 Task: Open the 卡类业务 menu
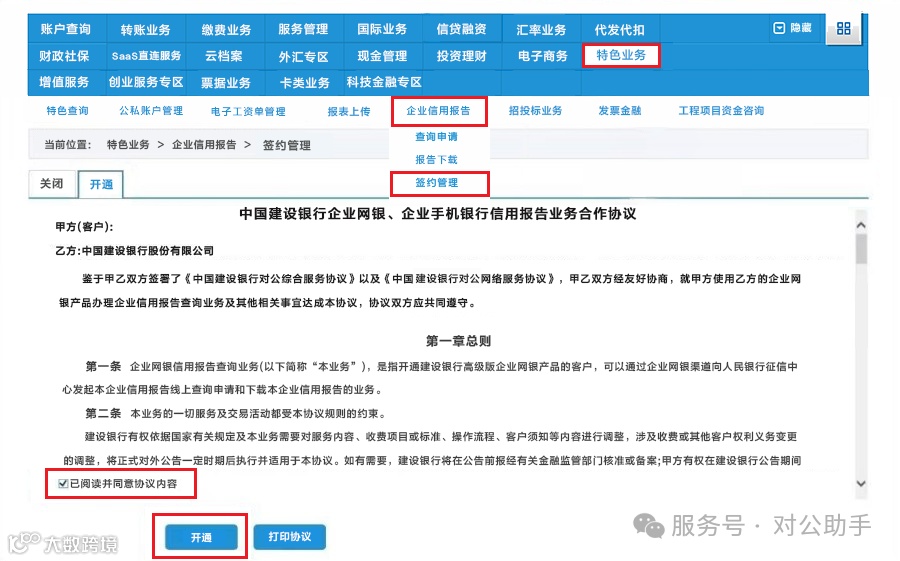[x=304, y=83]
